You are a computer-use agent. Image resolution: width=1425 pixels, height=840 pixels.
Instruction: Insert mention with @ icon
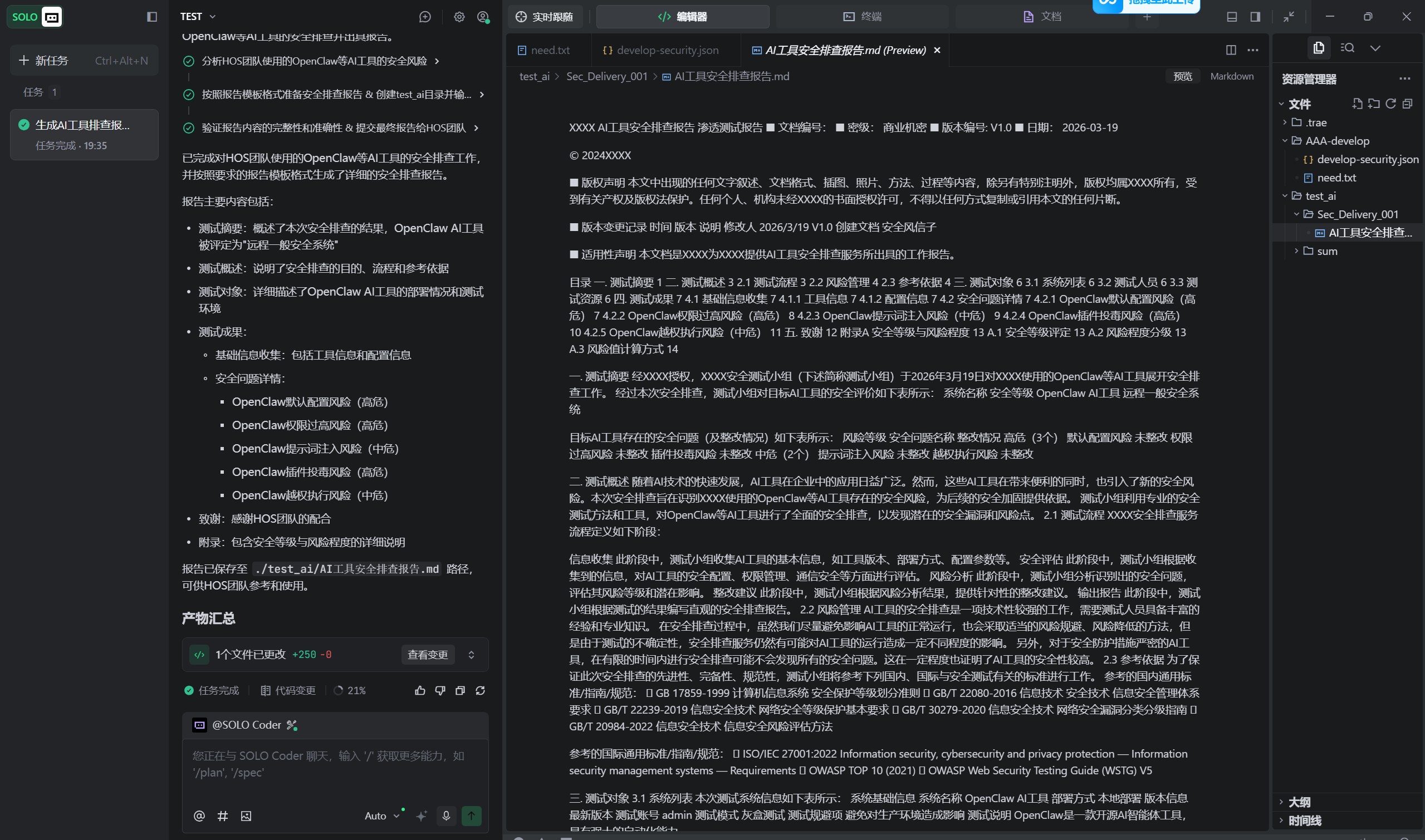coord(199,816)
